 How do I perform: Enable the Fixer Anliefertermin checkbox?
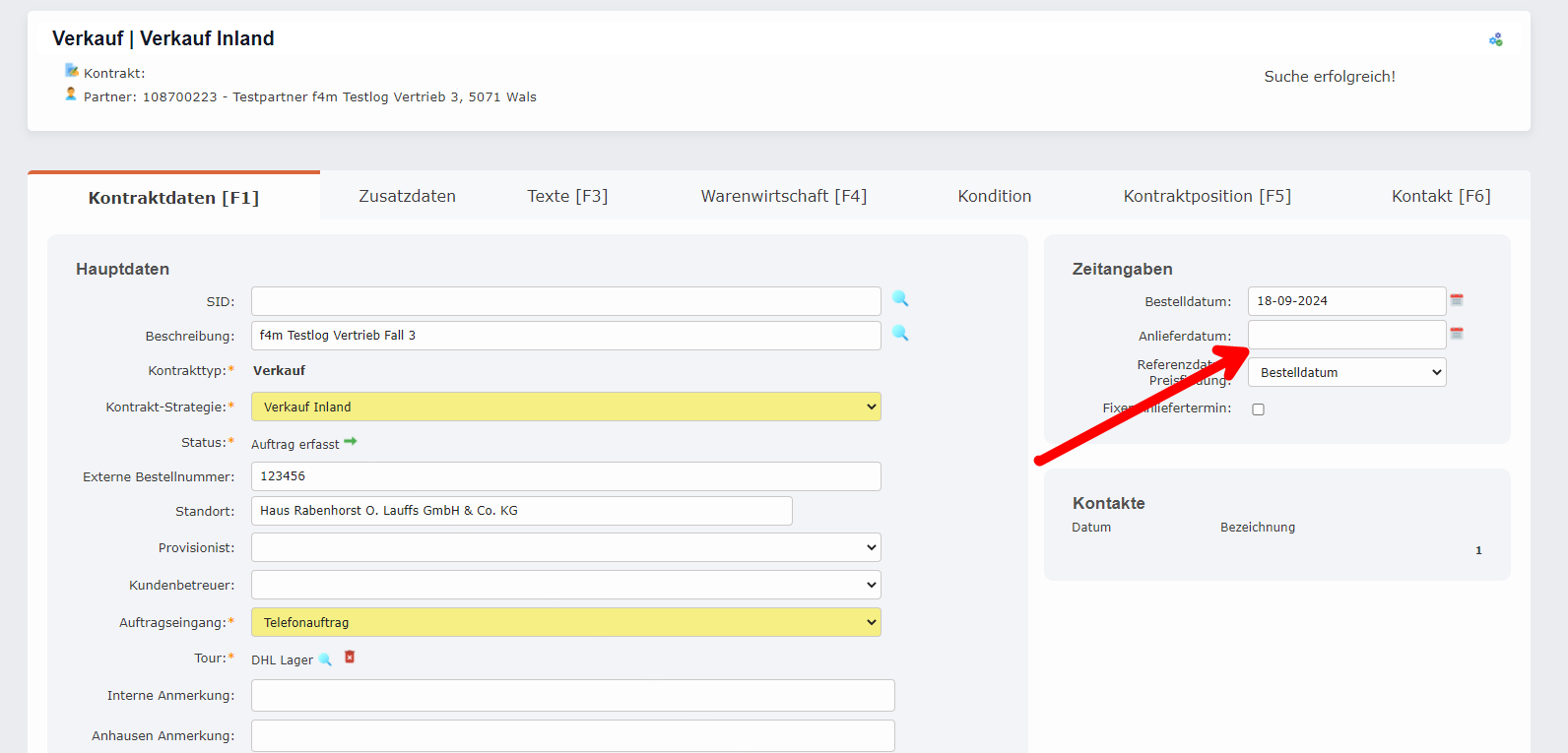1258,409
